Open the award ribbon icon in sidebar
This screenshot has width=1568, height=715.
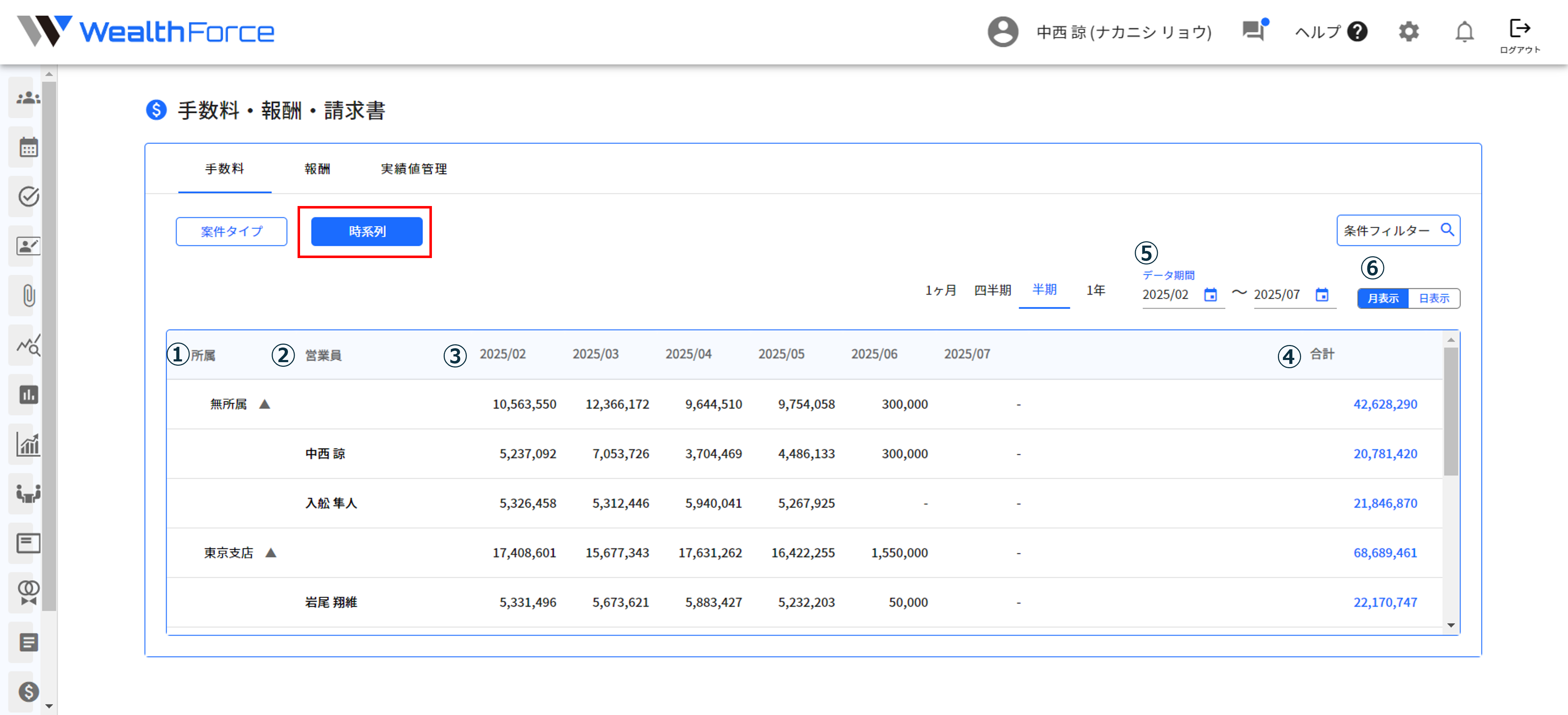click(28, 593)
